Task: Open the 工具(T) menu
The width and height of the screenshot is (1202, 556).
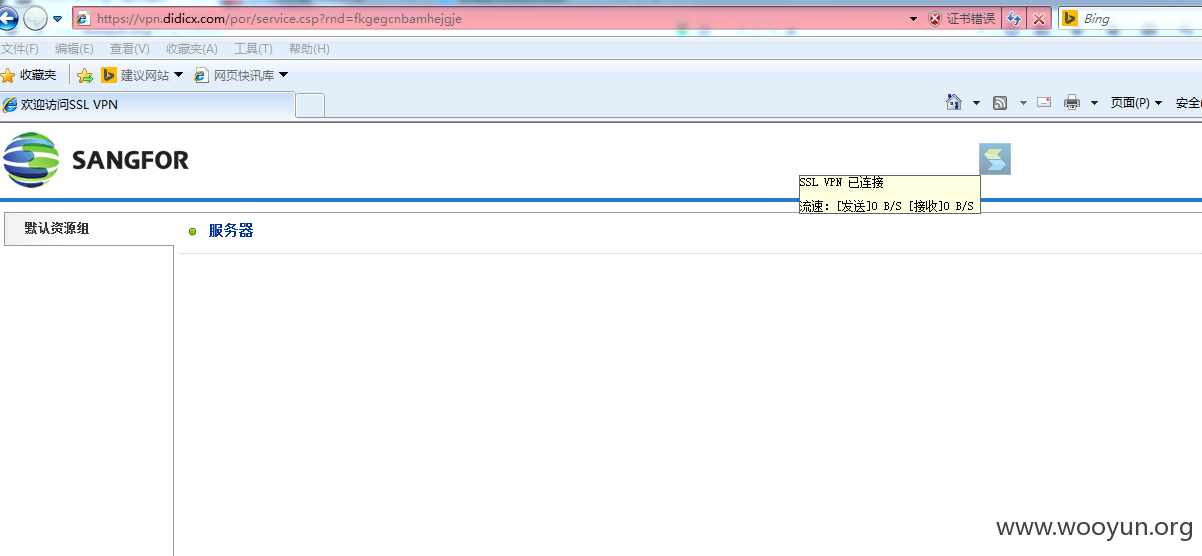Action: tap(253, 49)
